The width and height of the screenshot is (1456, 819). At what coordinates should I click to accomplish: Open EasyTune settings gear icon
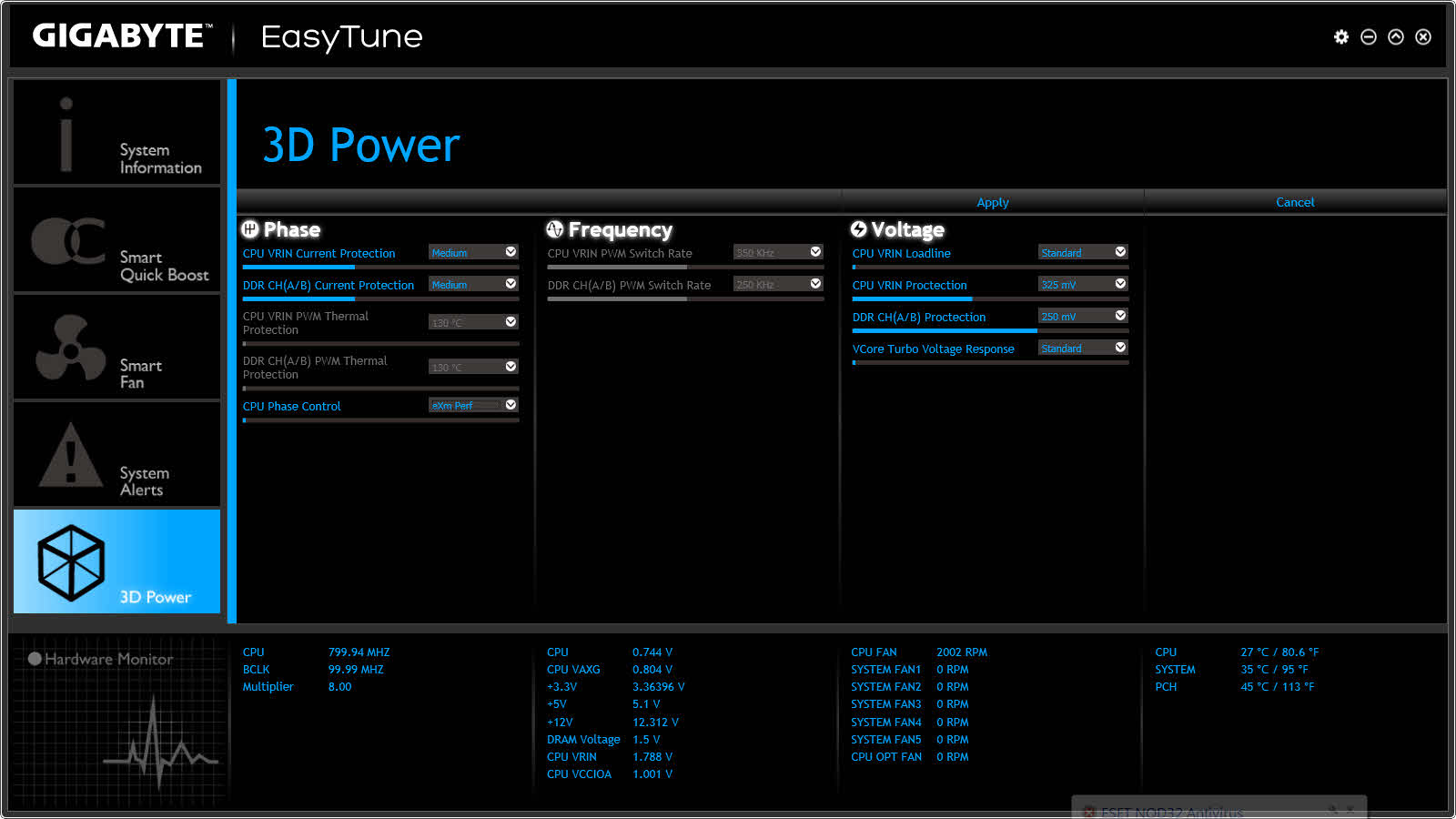(1341, 36)
